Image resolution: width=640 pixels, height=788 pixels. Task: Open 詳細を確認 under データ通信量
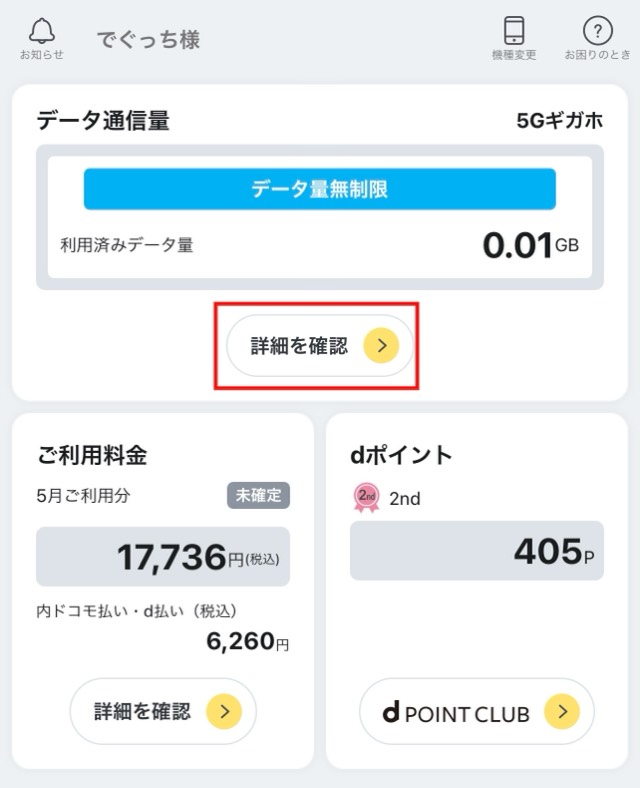click(x=319, y=345)
